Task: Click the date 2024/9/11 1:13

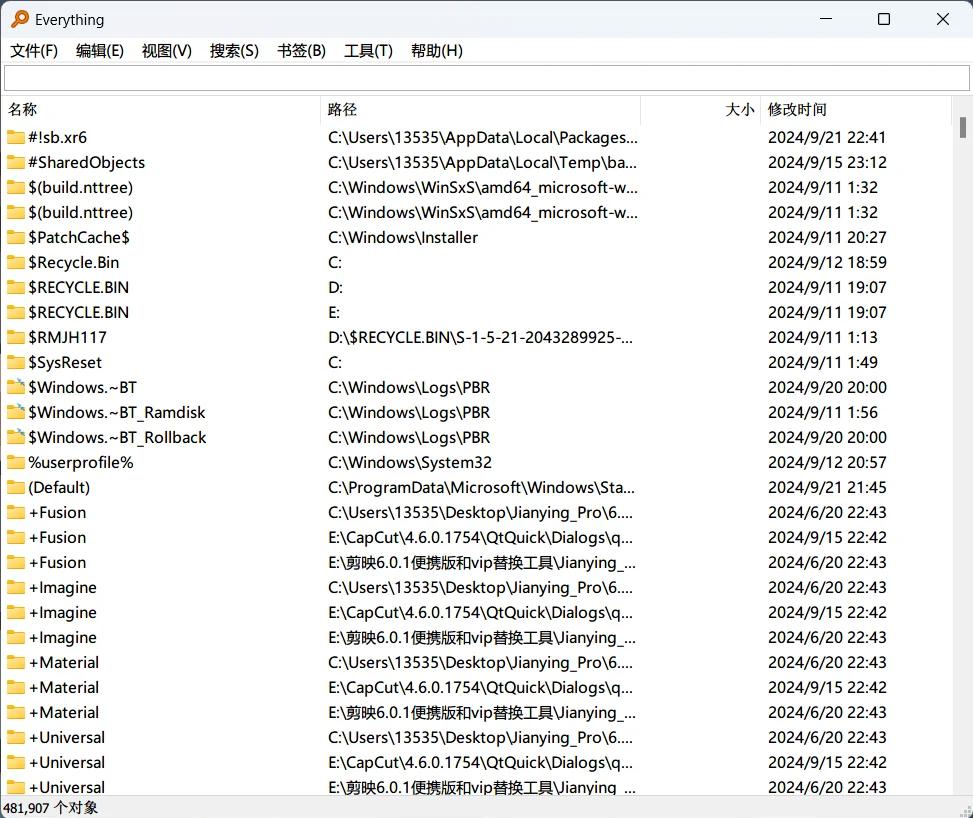Action: [x=823, y=338]
